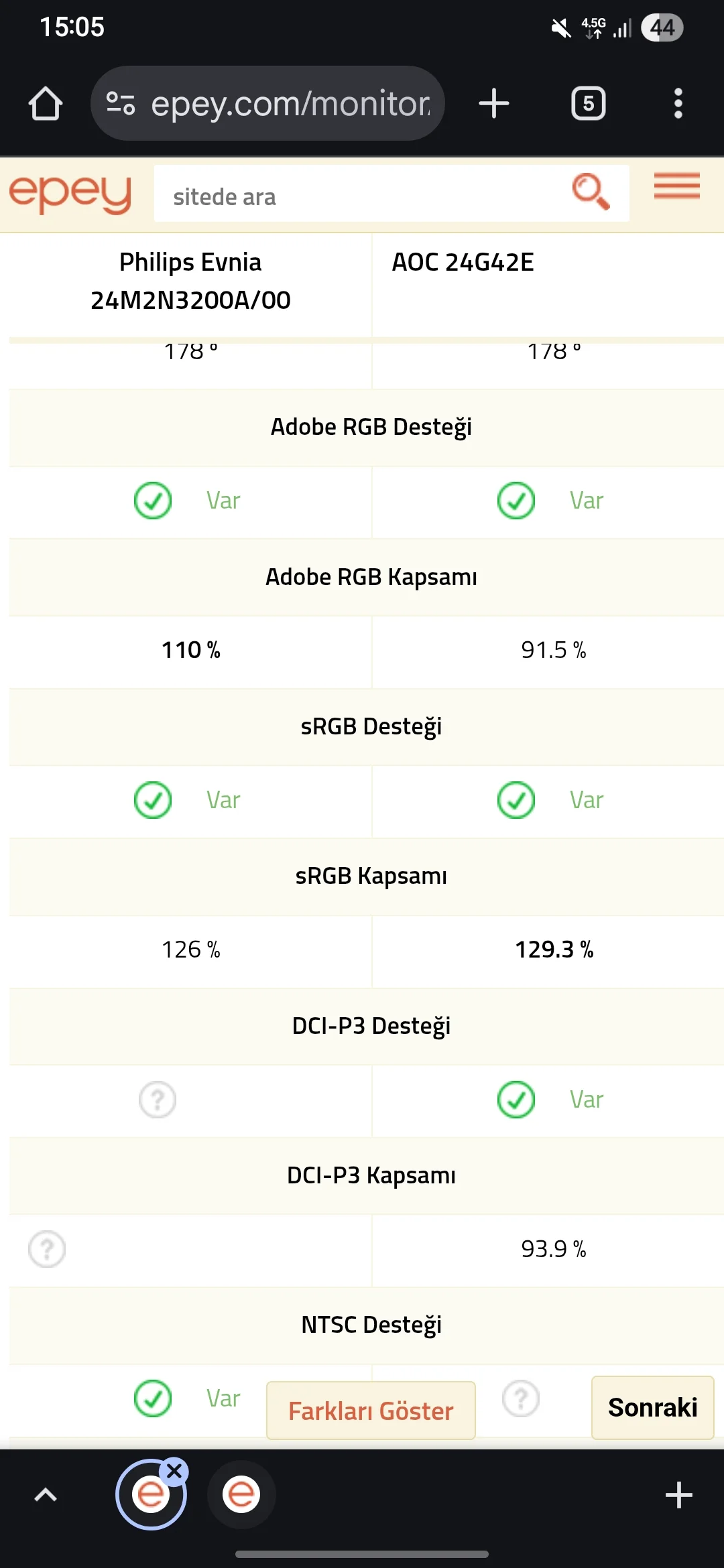
Task: Click Philips Adobe RGB Desteği checkmark
Action: (x=153, y=501)
